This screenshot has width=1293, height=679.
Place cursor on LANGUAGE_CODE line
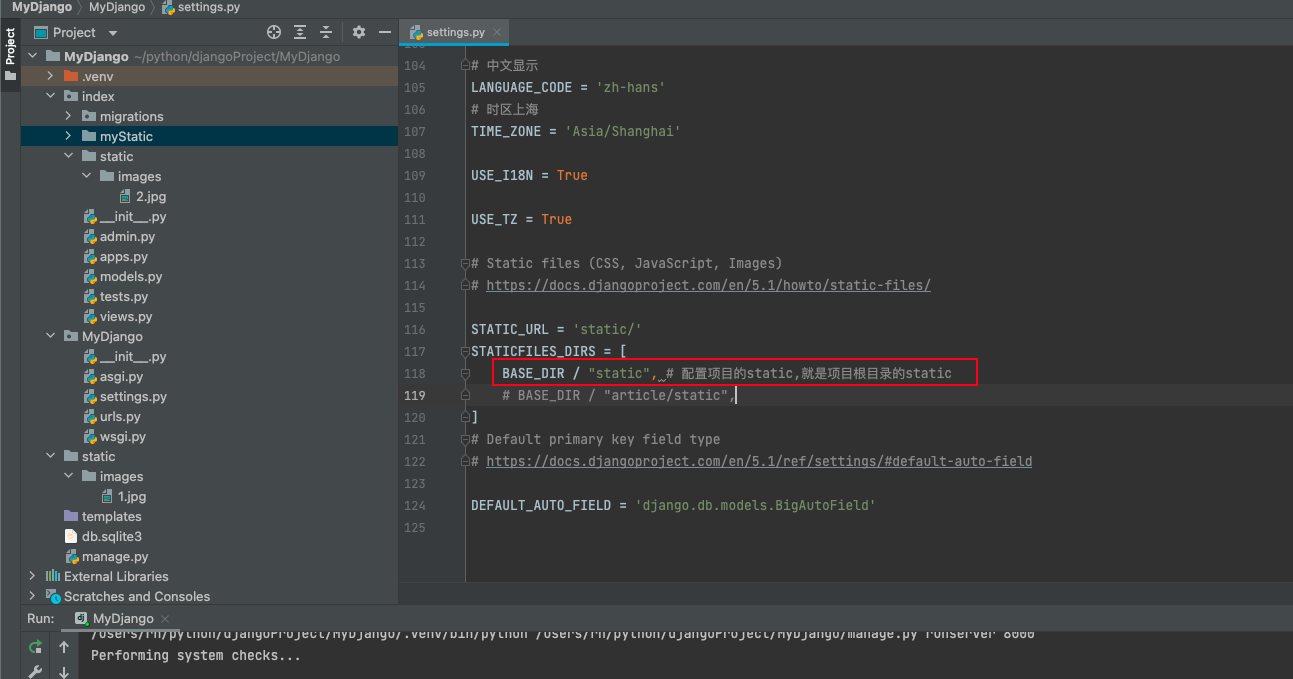point(568,87)
